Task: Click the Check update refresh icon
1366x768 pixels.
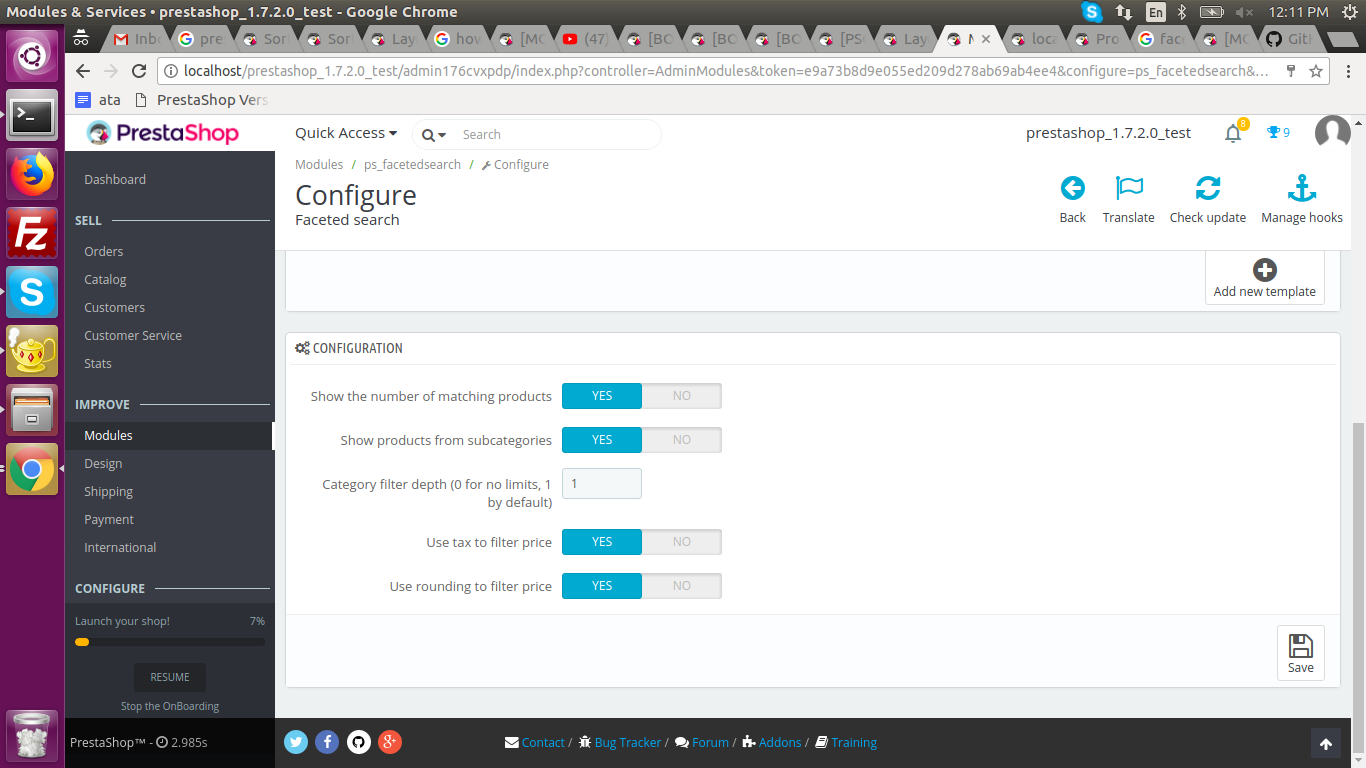Action: click(x=1208, y=188)
